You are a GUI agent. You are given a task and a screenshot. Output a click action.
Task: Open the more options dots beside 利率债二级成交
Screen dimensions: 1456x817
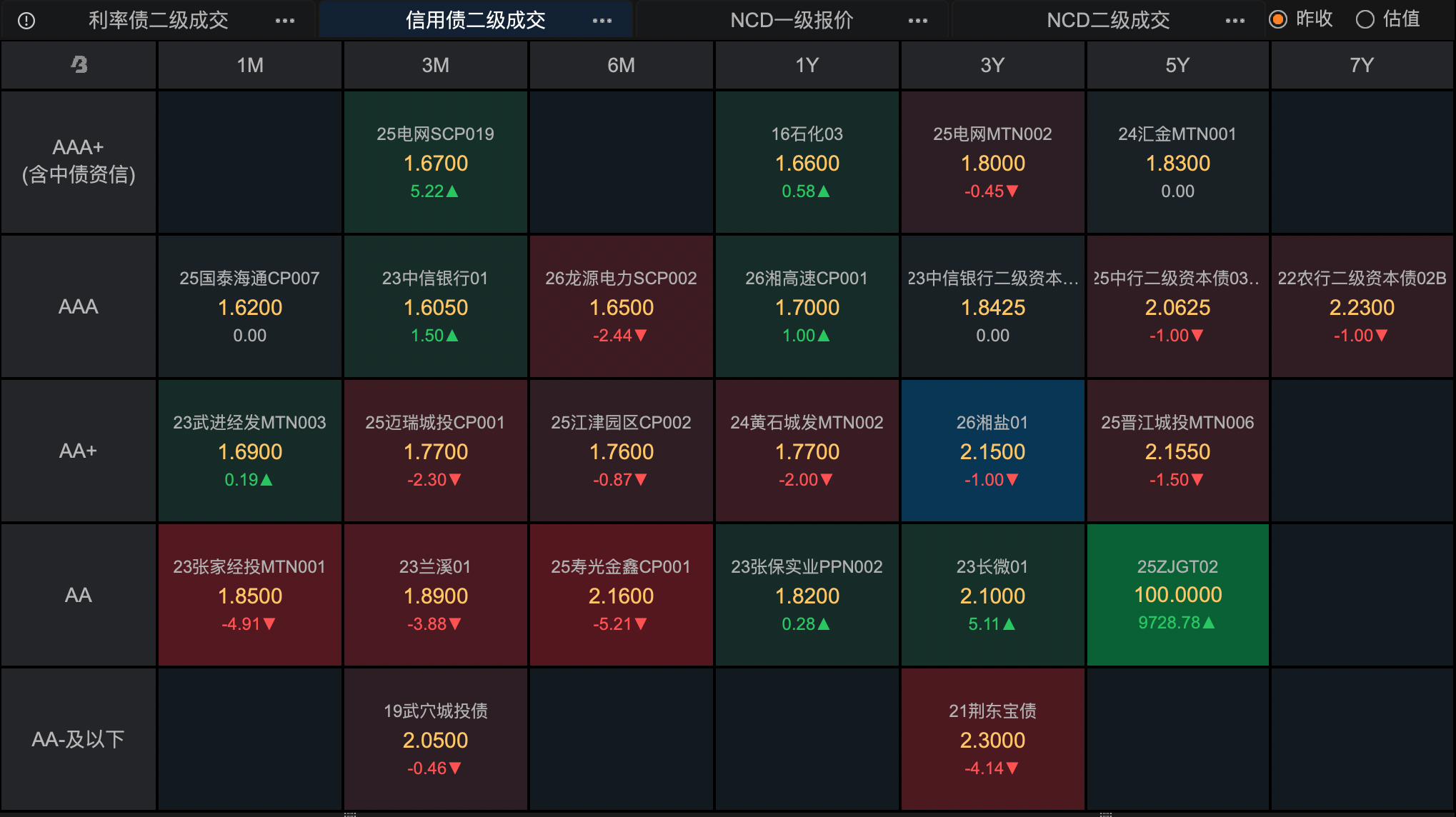[x=285, y=21]
